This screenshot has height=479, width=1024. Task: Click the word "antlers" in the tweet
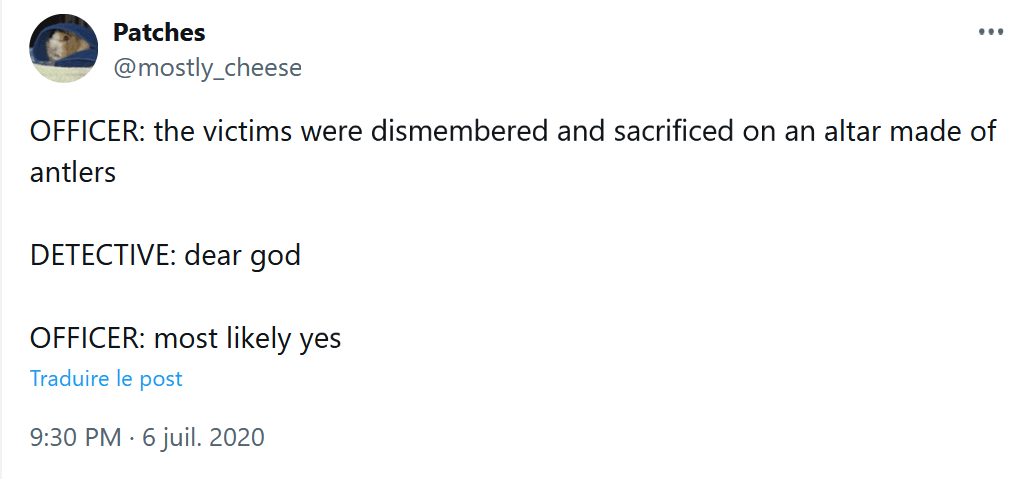pyautogui.click(x=73, y=172)
